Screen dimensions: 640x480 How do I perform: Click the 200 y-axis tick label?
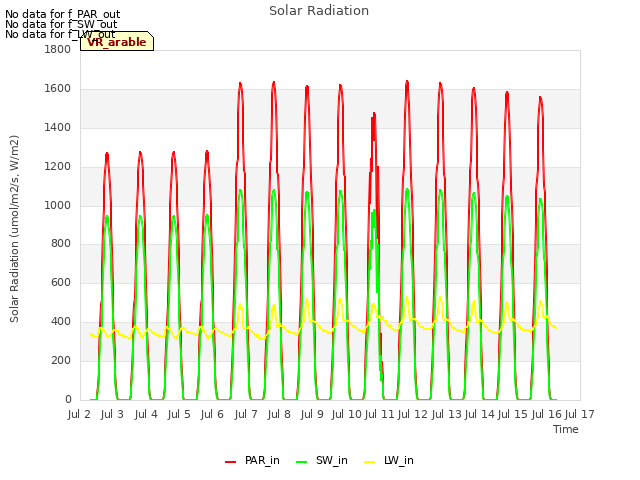(x=61, y=360)
